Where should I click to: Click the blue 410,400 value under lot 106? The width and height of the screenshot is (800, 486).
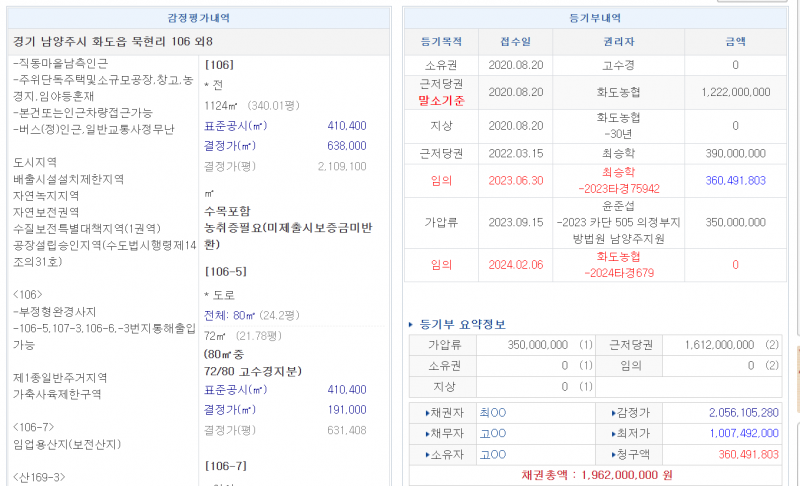(347, 126)
